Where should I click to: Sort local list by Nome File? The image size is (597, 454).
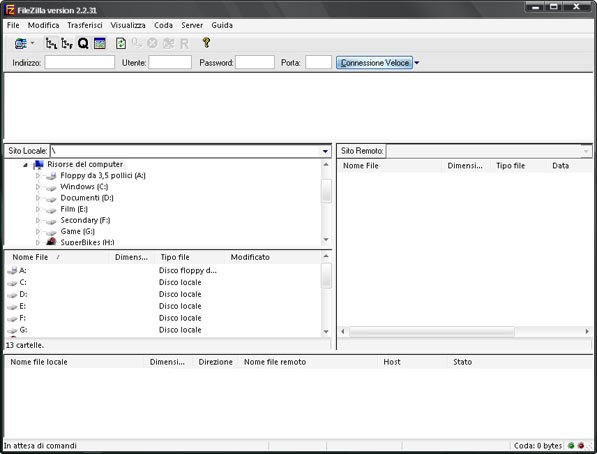pos(58,257)
